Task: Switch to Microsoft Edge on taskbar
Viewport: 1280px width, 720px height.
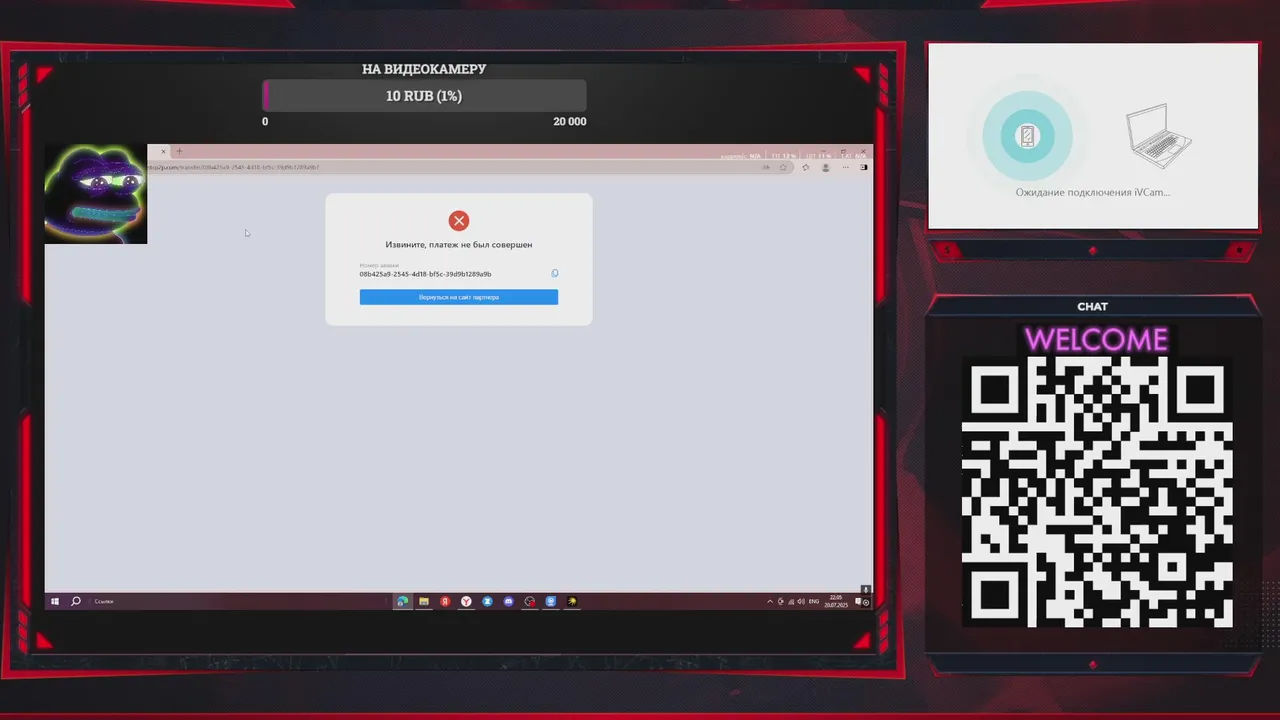Action: [x=402, y=601]
